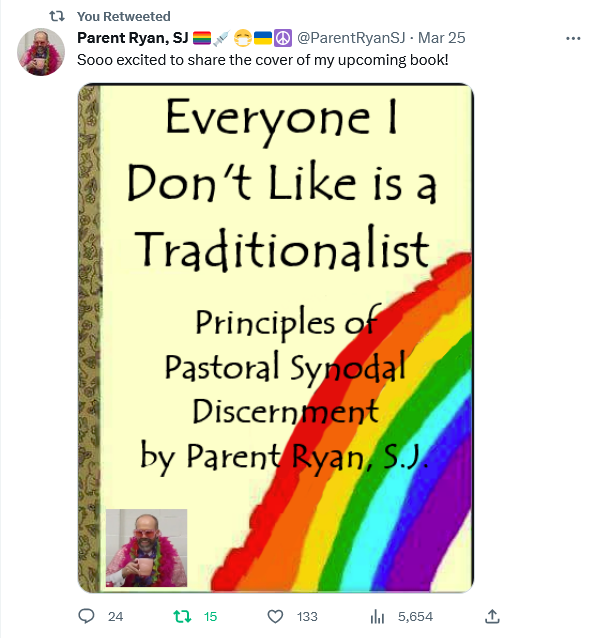Image resolution: width=598 pixels, height=638 pixels.
Task: Open the three-dot more options menu
Action: [x=573, y=38]
